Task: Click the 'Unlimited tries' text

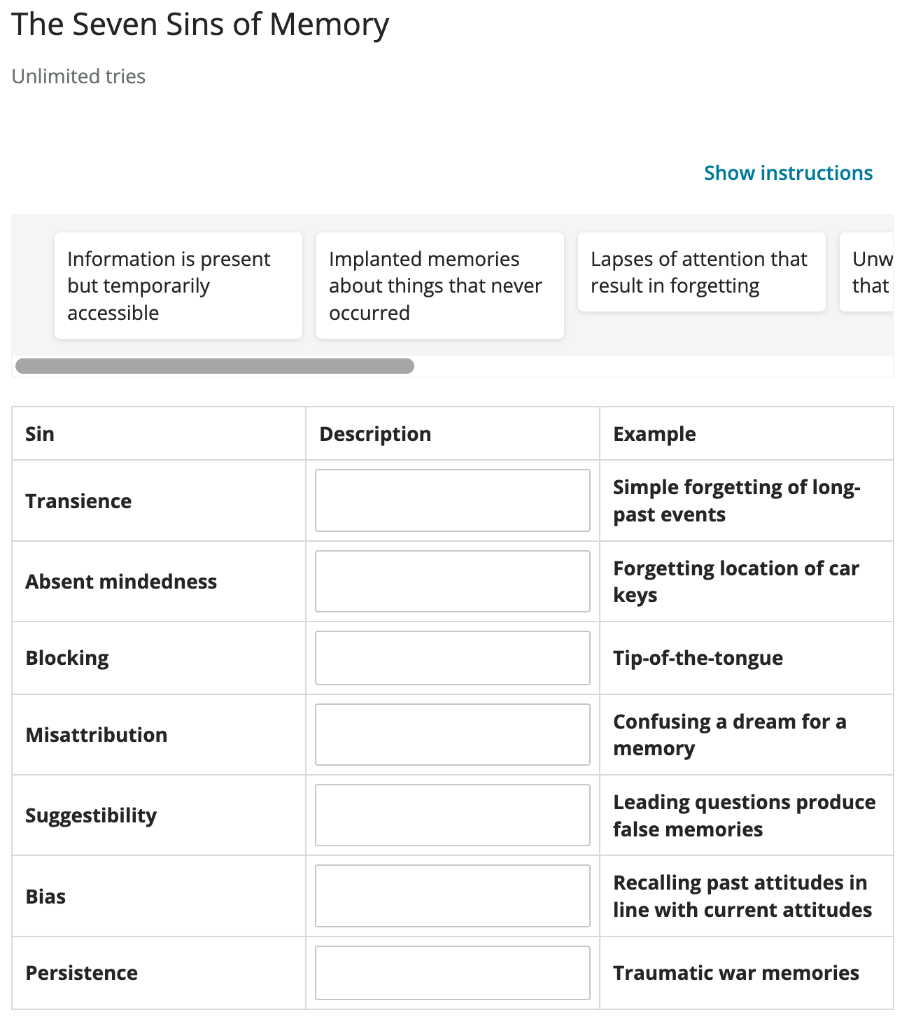Action: [78, 77]
